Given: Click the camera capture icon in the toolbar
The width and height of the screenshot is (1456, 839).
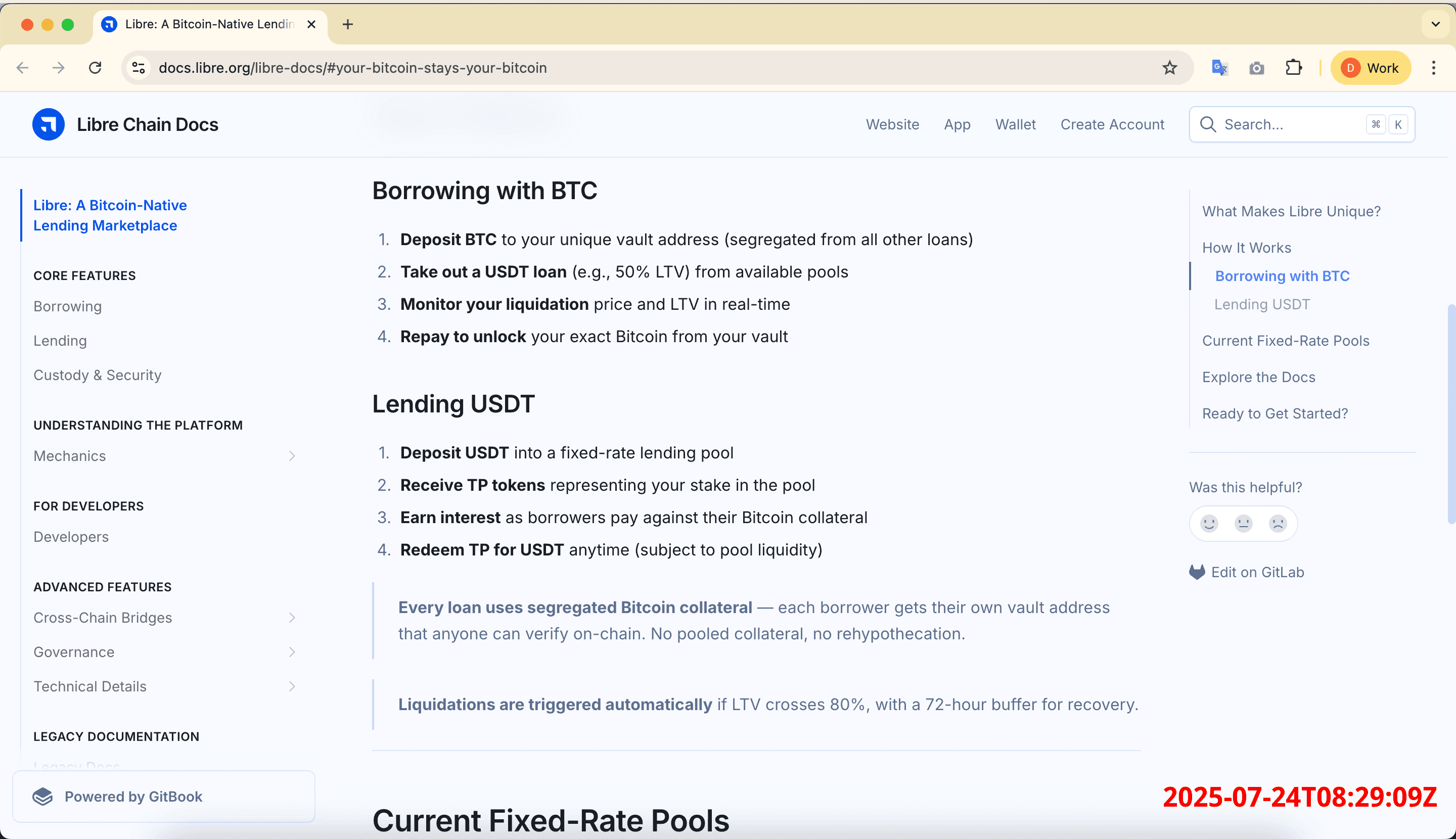Looking at the screenshot, I should 1257,67.
